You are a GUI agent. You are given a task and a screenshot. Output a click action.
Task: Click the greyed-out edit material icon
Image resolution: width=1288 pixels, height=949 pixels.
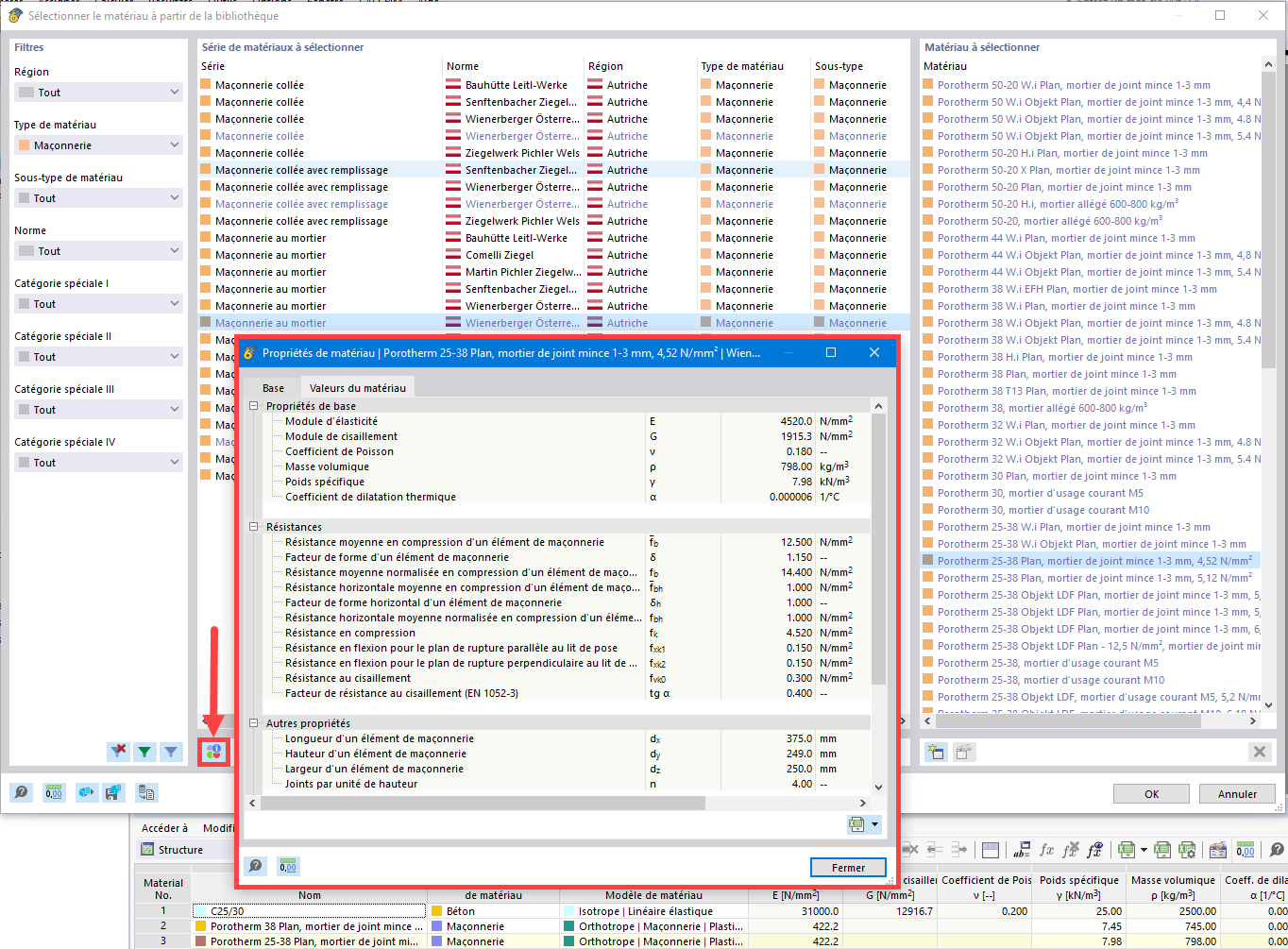(964, 752)
